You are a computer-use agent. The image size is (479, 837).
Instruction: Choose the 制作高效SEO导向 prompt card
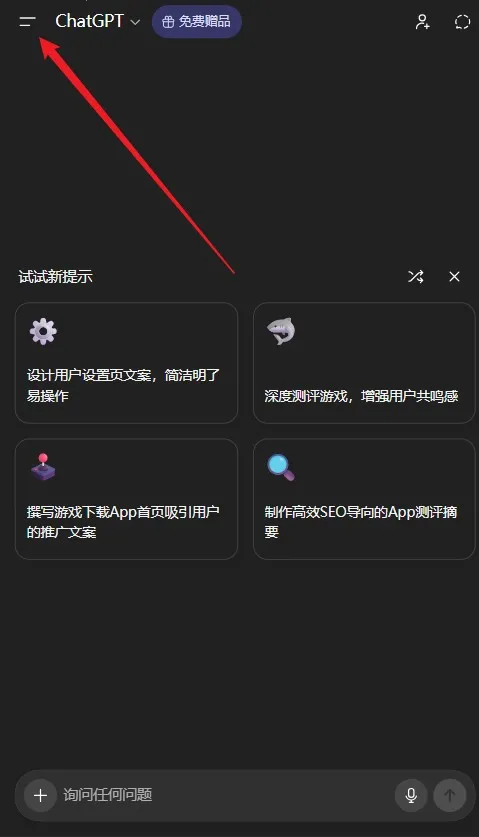(364, 499)
